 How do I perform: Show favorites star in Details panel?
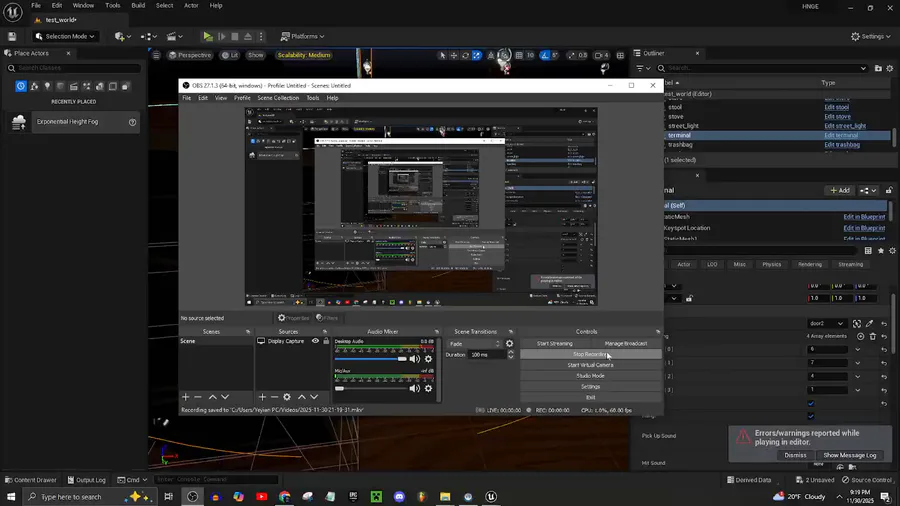[880, 251]
